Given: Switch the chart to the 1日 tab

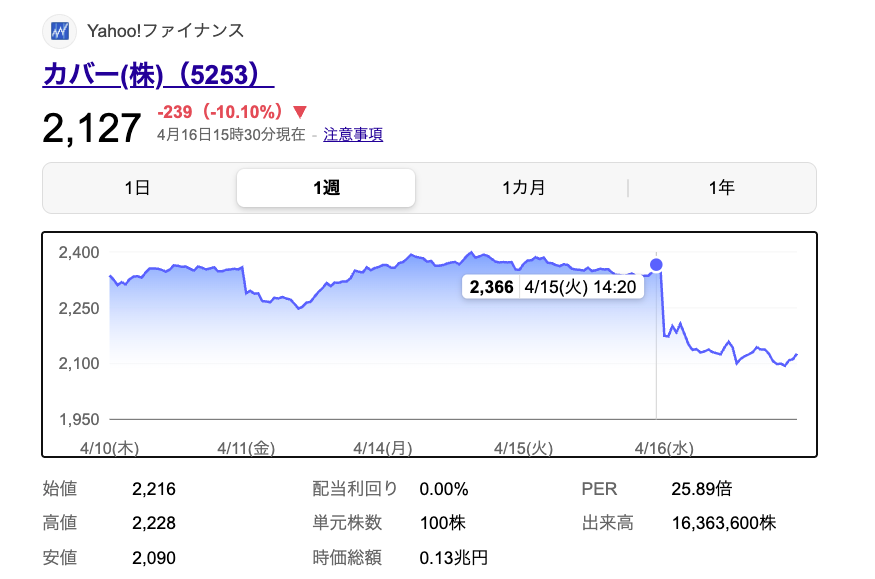Looking at the screenshot, I should (x=137, y=188).
